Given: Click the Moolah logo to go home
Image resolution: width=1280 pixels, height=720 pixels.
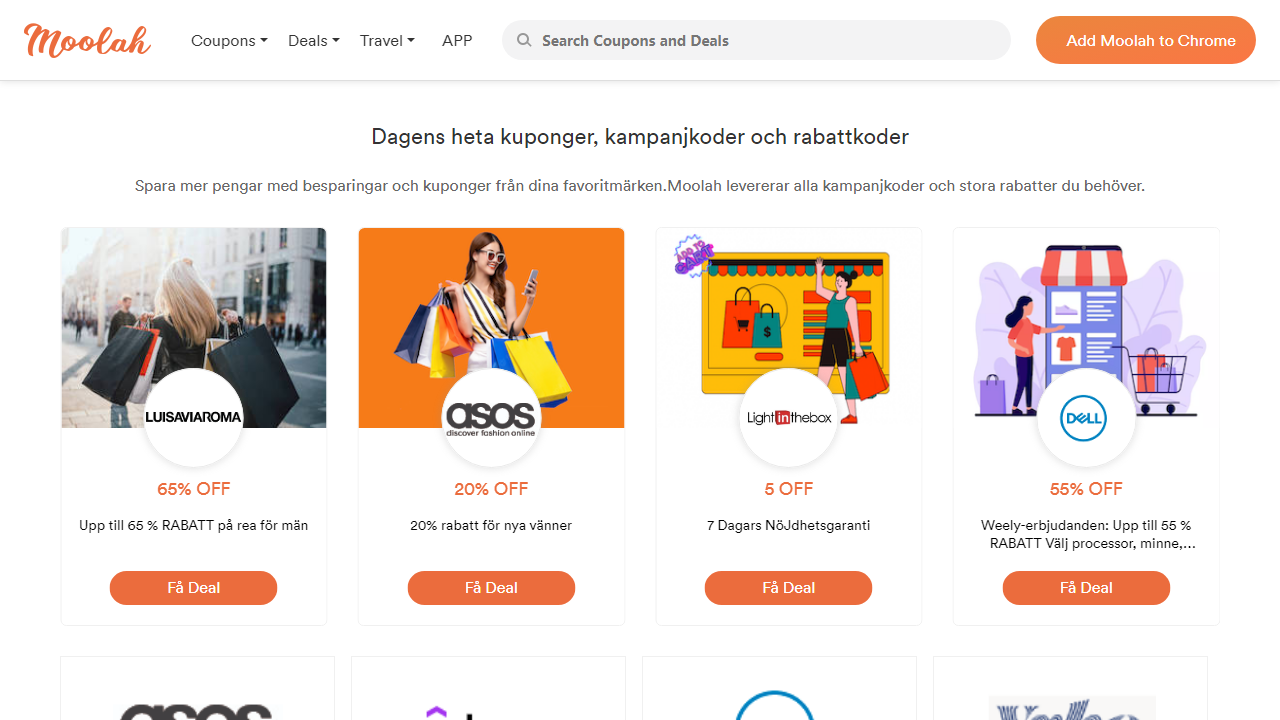Looking at the screenshot, I should coord(86,40).
